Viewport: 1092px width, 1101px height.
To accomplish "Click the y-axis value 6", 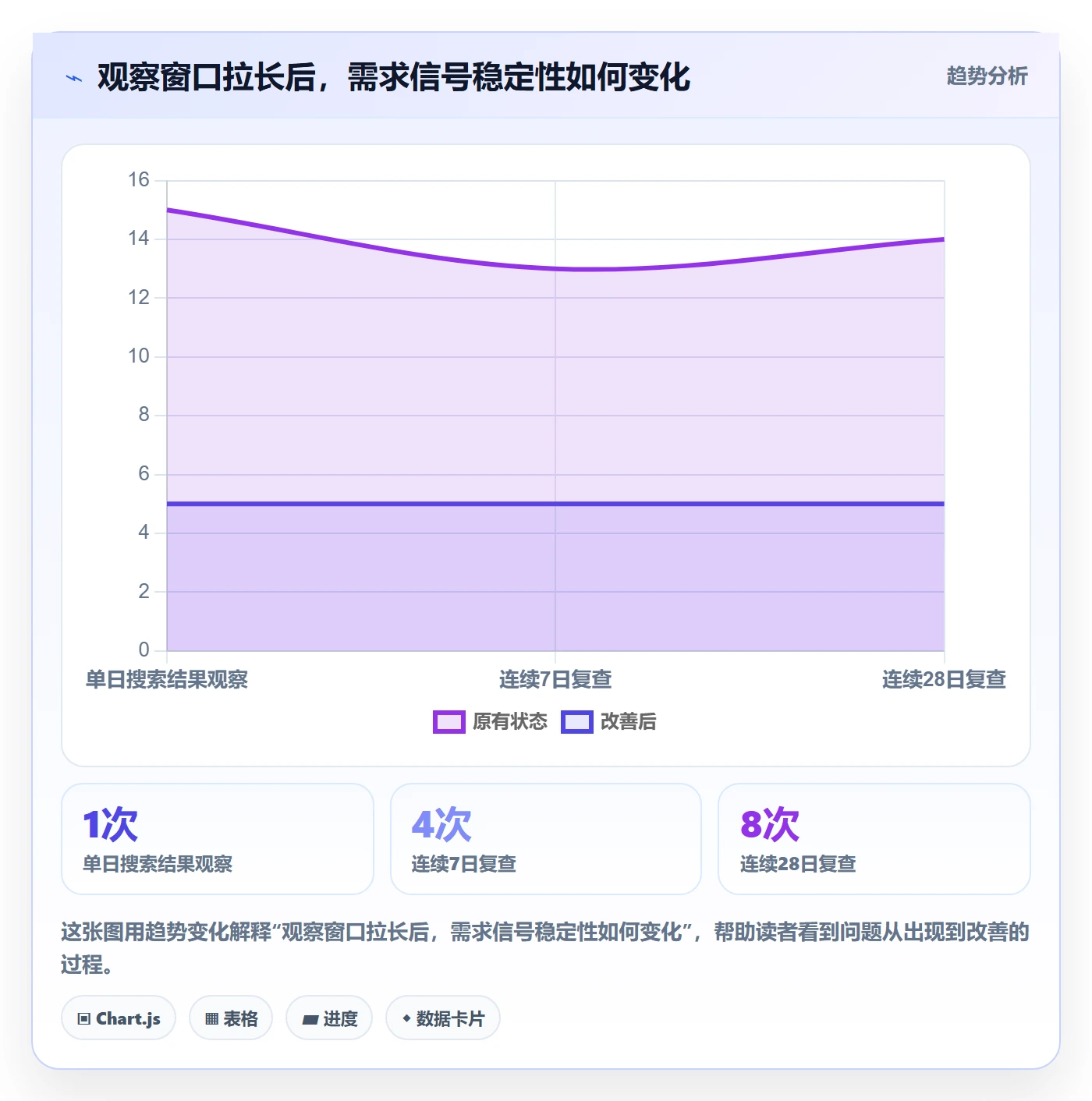I will 144,474.
